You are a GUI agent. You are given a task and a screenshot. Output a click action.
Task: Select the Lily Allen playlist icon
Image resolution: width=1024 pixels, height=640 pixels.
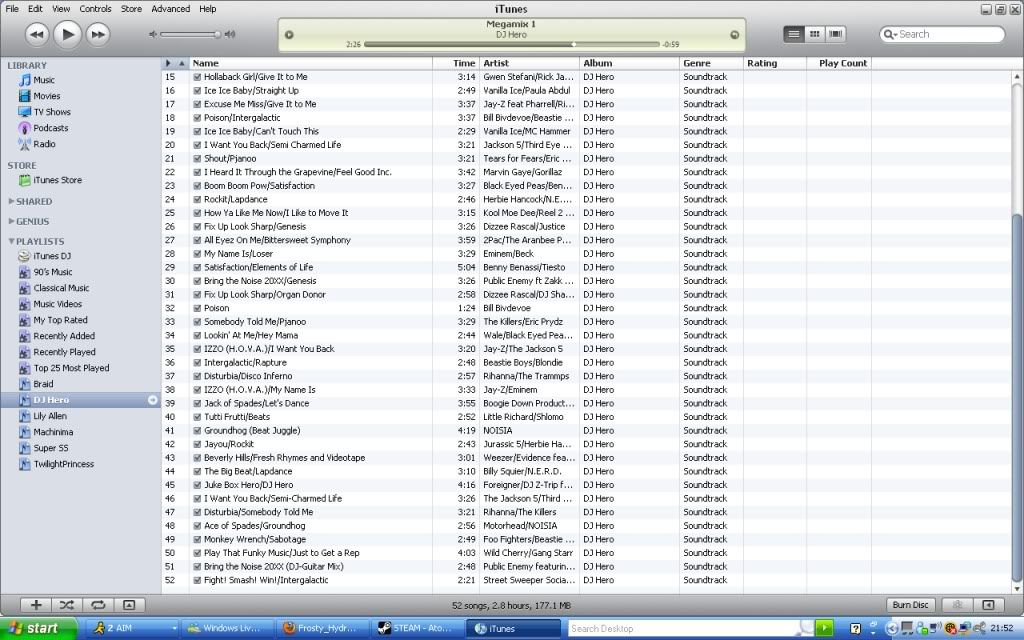[x=25, y=416]
